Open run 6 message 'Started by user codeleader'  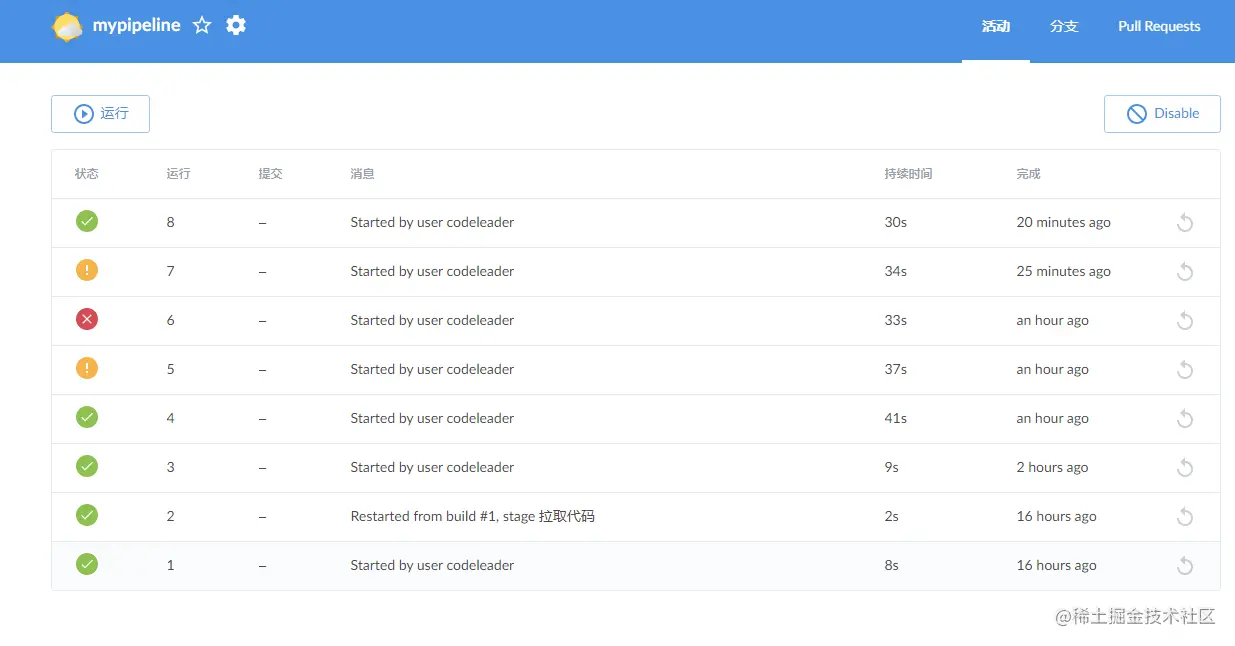tap(432, 320)
